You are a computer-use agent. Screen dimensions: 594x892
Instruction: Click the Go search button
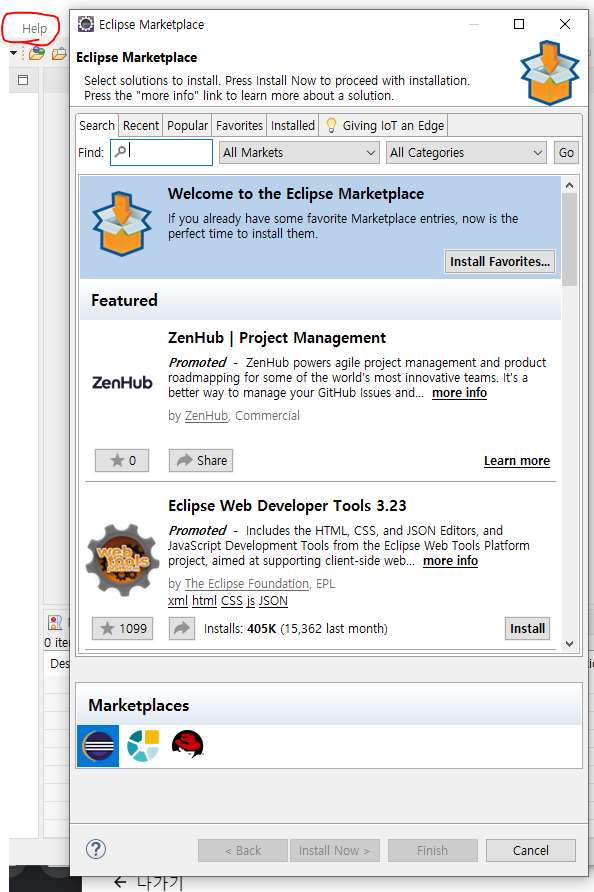566,152
